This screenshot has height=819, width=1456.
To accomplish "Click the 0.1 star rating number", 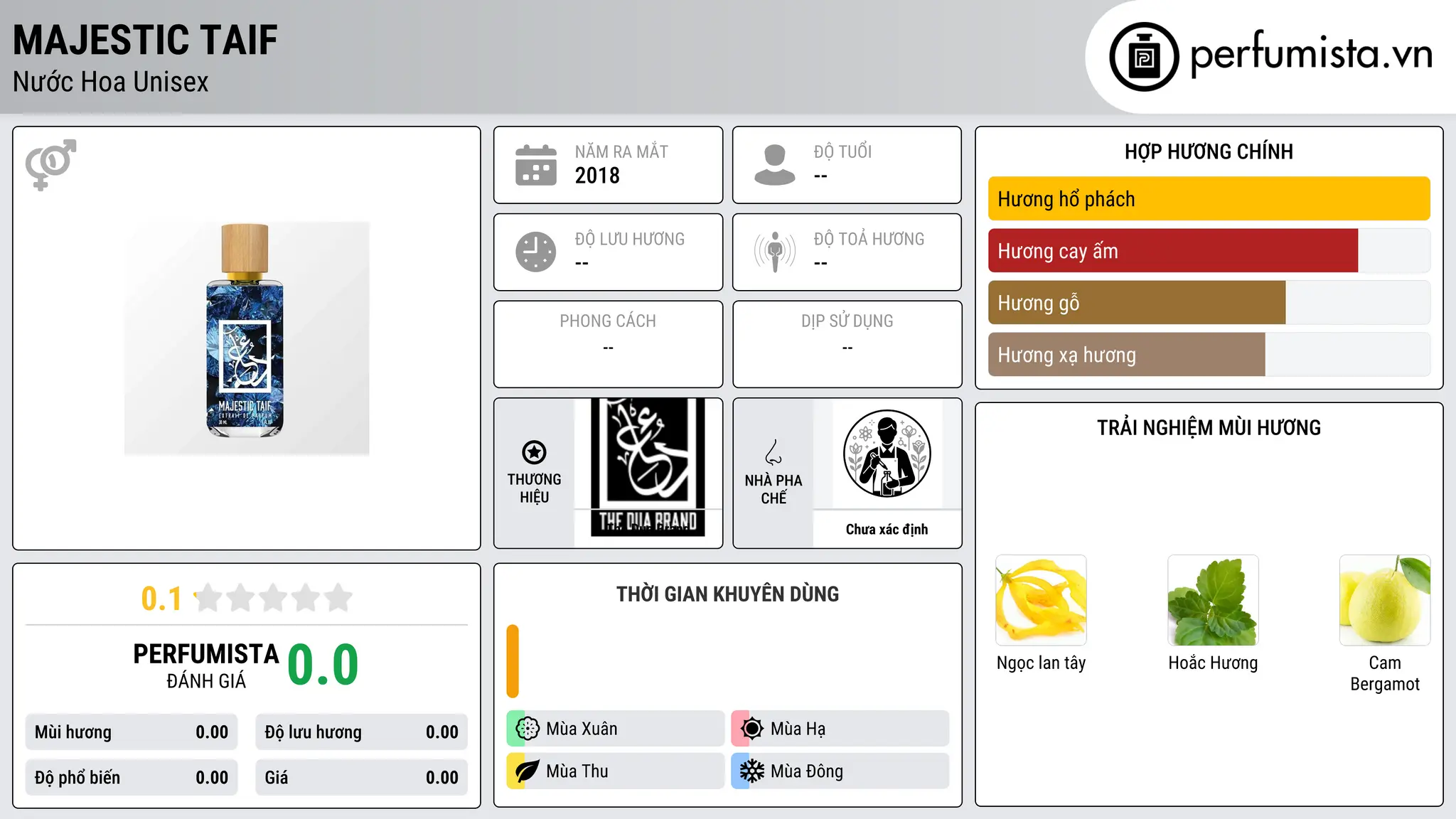I will click(161, 599).
